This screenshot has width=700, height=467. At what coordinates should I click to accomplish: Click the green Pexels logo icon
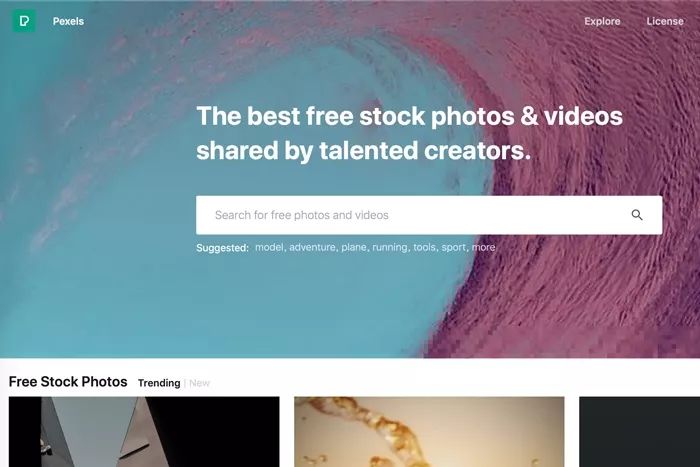click(24, 21)
